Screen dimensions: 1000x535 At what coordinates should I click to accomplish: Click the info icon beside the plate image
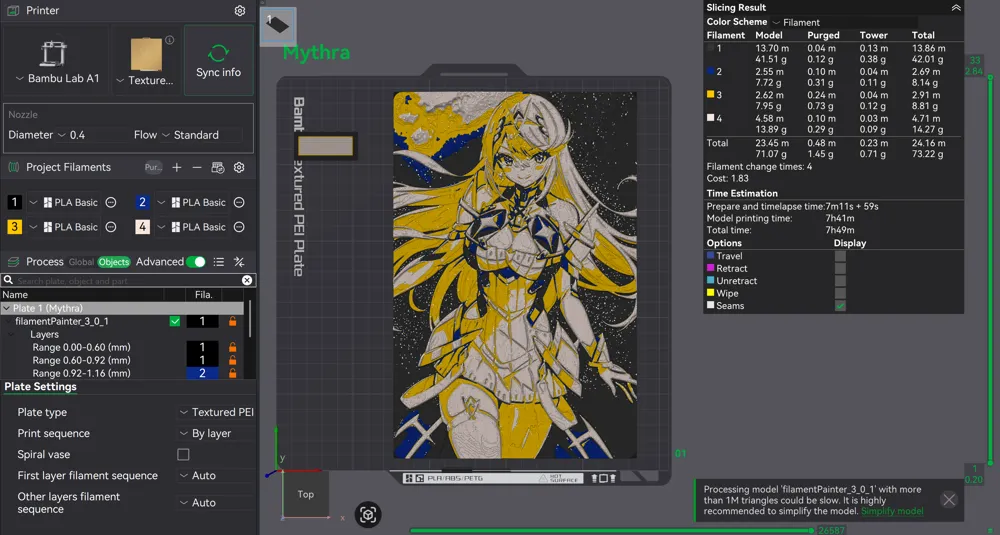coord(170,40)
